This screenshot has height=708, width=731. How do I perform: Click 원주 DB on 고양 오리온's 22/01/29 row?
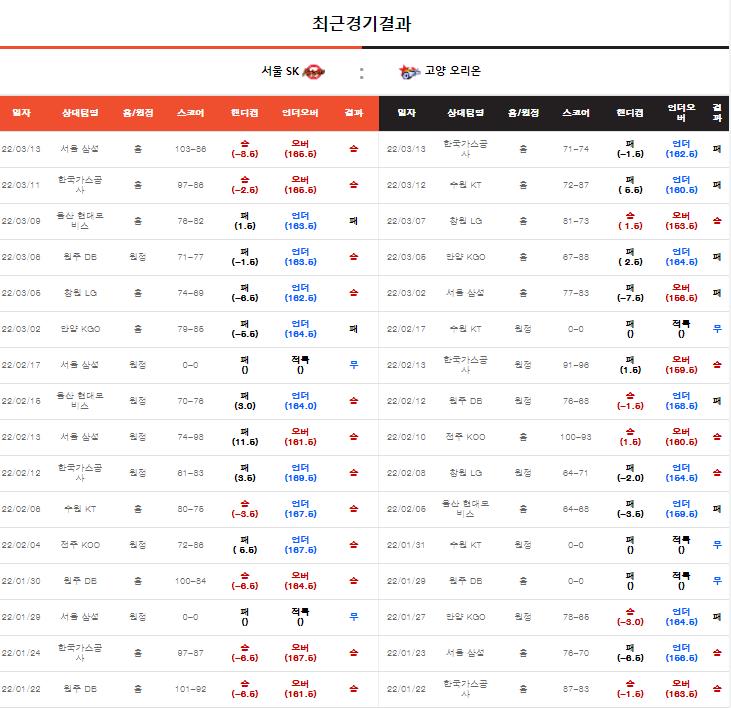pos(465,581)
